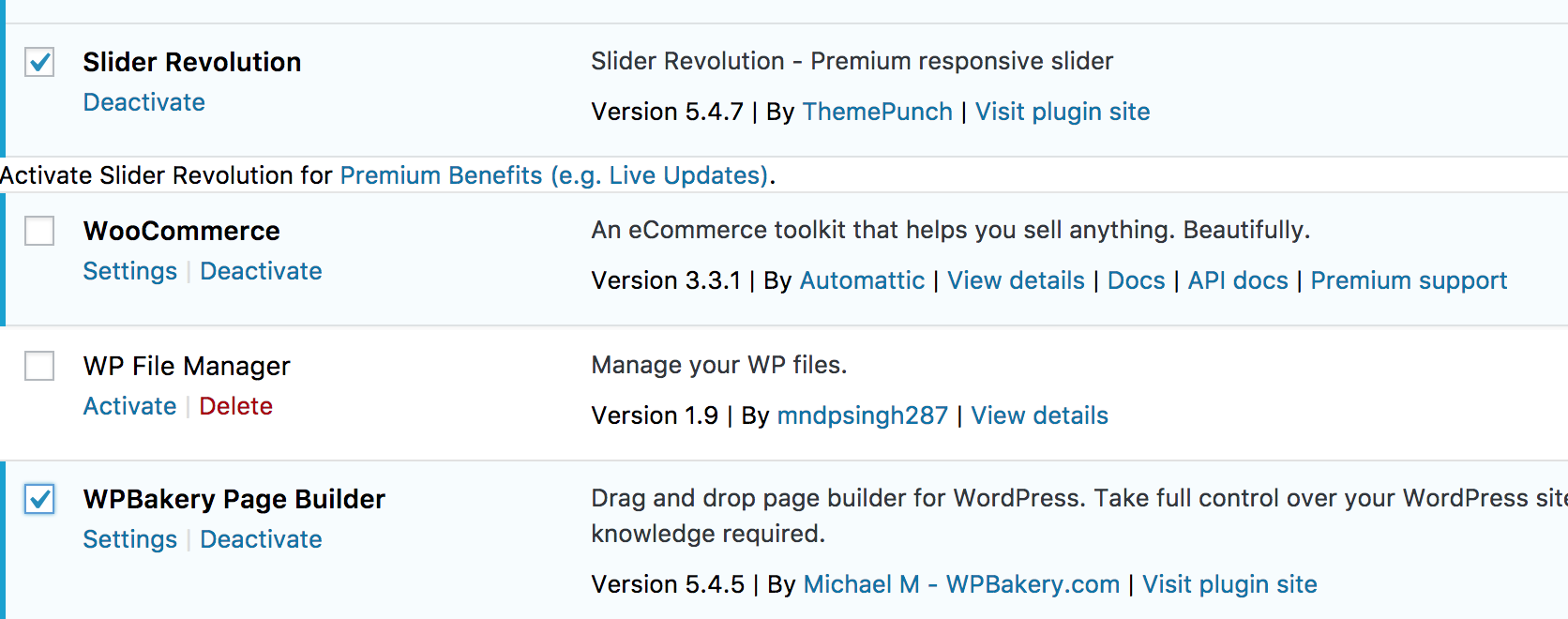Open WPBakery Page Builder Settings
1568x619 pixels.
pyautogui.click(x=129, y=539)
